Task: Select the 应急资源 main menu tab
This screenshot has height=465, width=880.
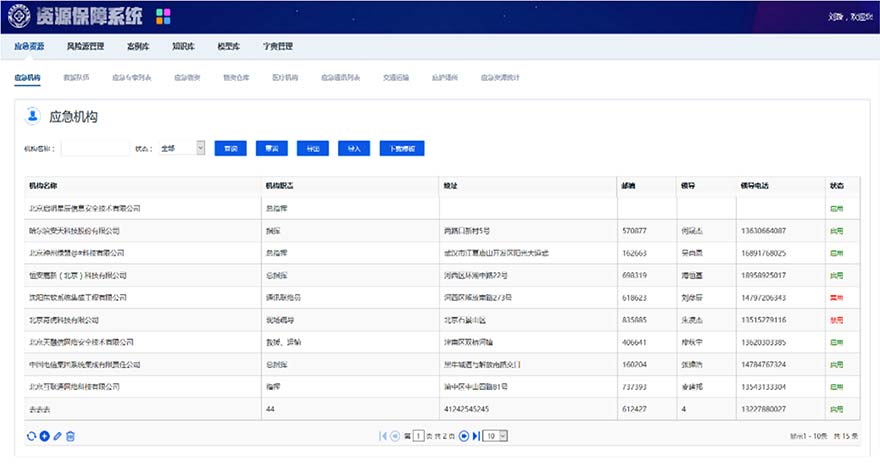Action: click(x=29, y=46)
